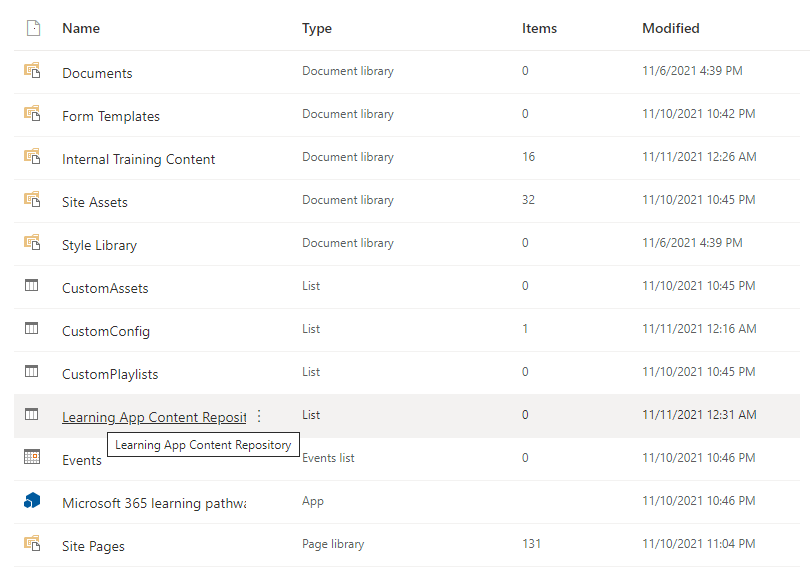Sort by the Modified column header
Image resolution: width=810 pixels, height=579 pixels.
(x=671, y=28)
